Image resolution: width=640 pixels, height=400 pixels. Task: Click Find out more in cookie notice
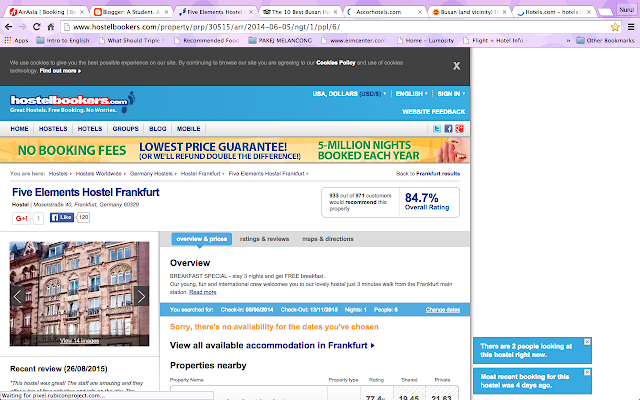60,71
